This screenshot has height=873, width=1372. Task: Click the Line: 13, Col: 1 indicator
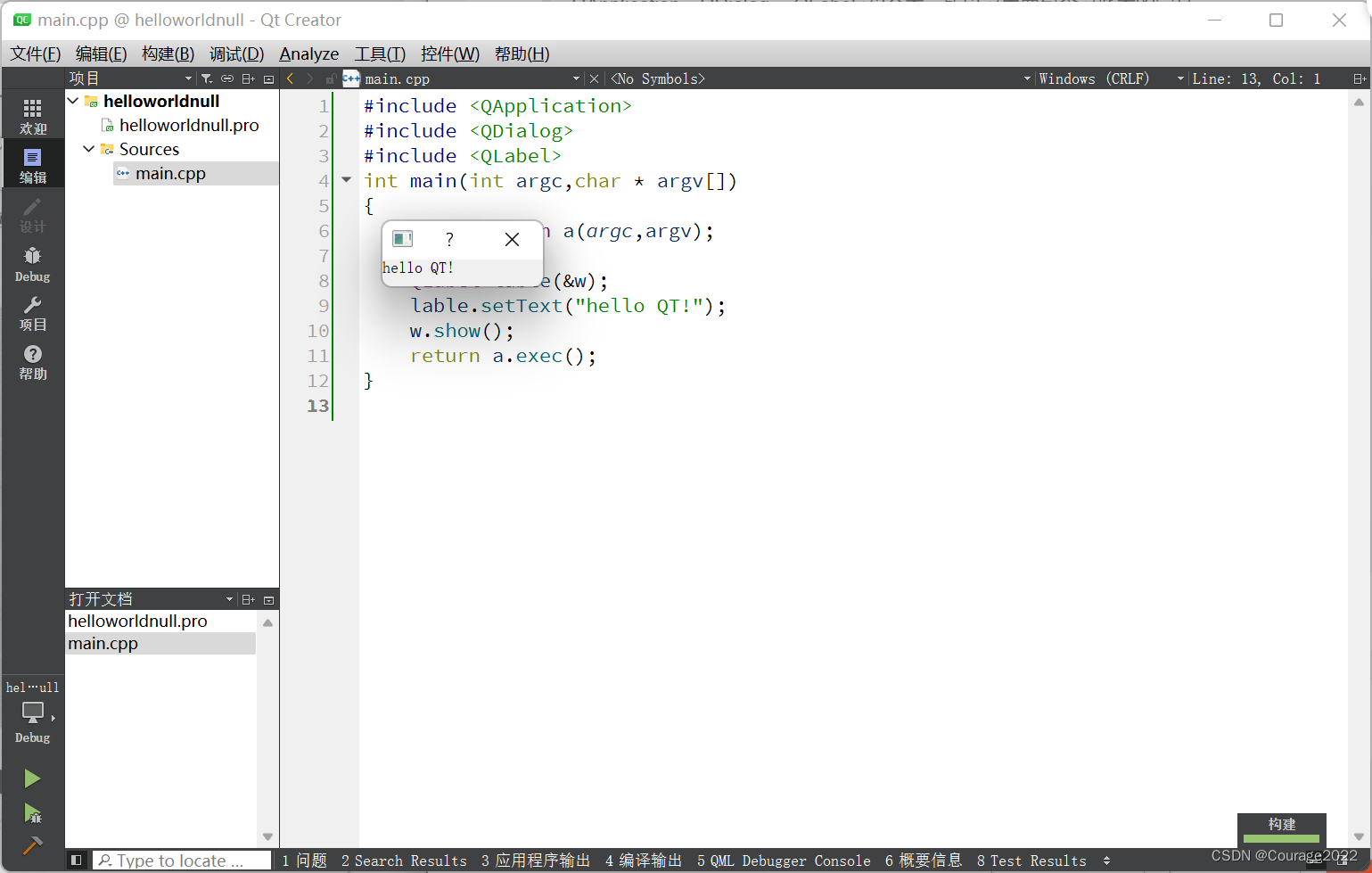[1256, 78]
